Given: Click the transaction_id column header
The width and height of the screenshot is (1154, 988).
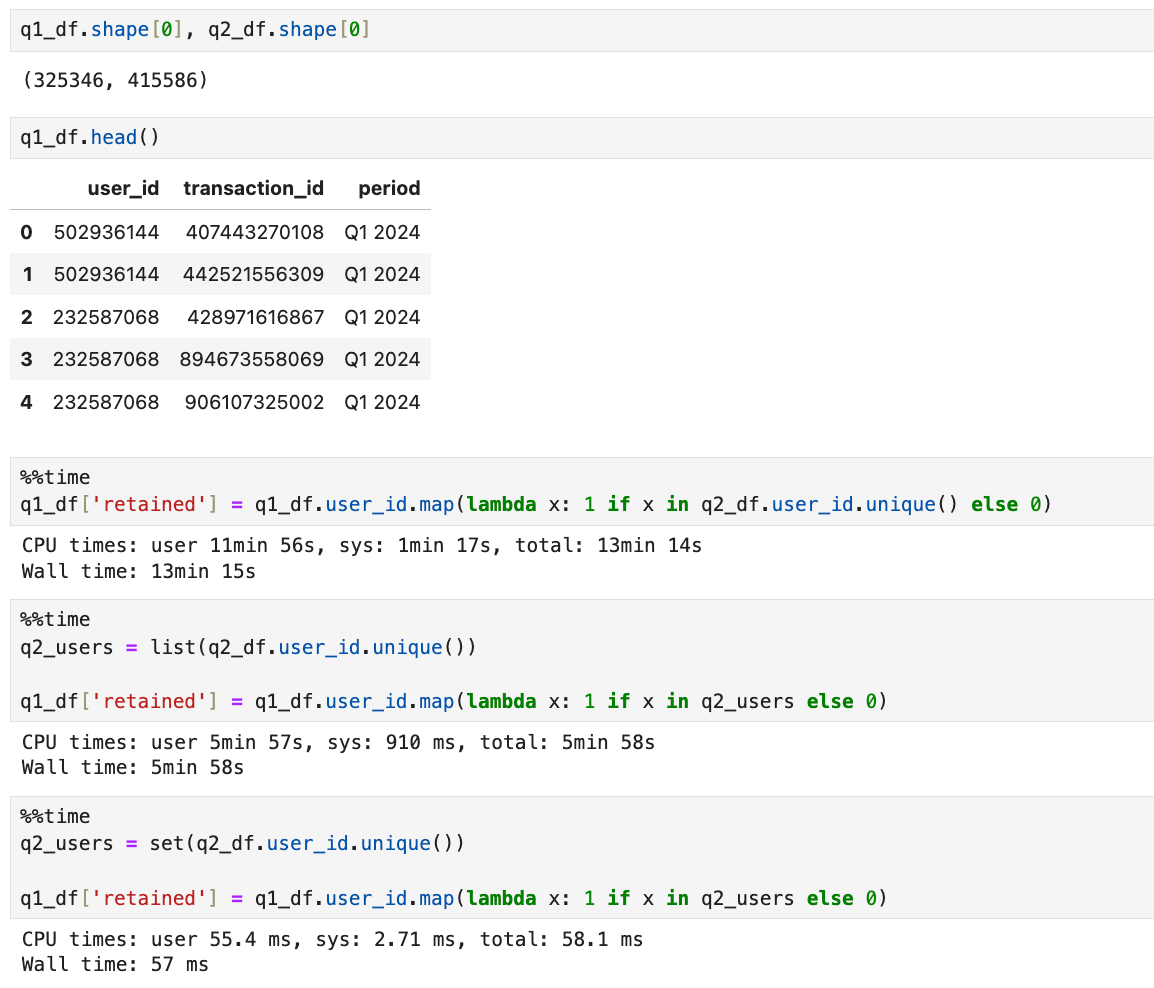Looking at the screenshot, I should click(x=253, y=188).
